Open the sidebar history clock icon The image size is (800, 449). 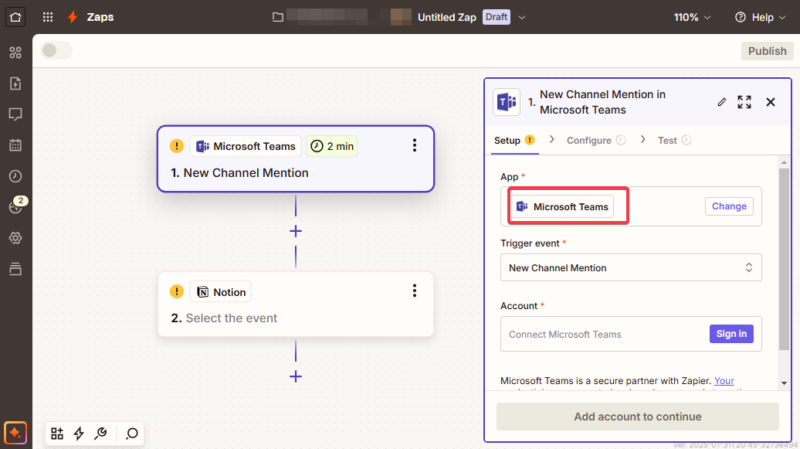(15, 176)
